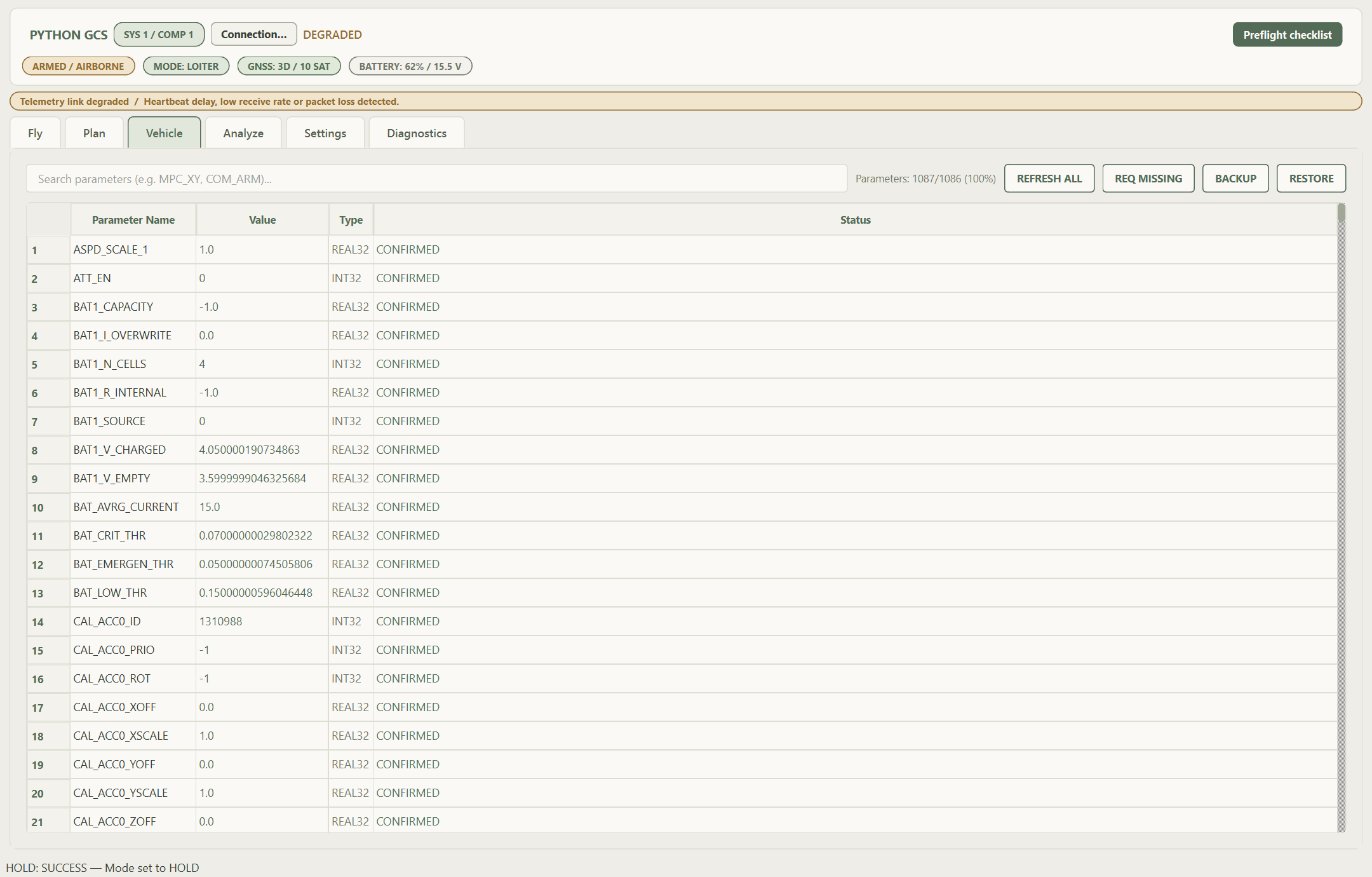The image size is (1372, 877).
Task: Open the Fly tab
Action: 35,133
